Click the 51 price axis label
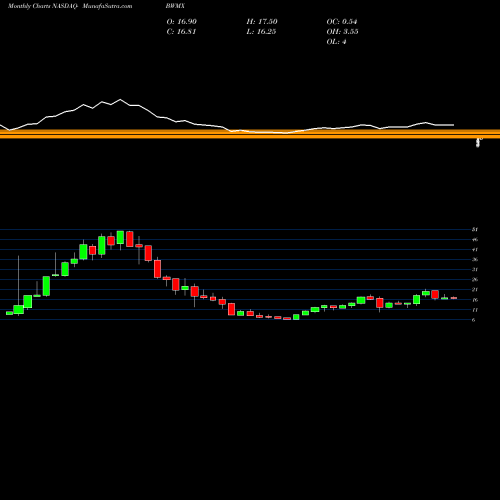 pyautogui.click(x=475, y=229)
